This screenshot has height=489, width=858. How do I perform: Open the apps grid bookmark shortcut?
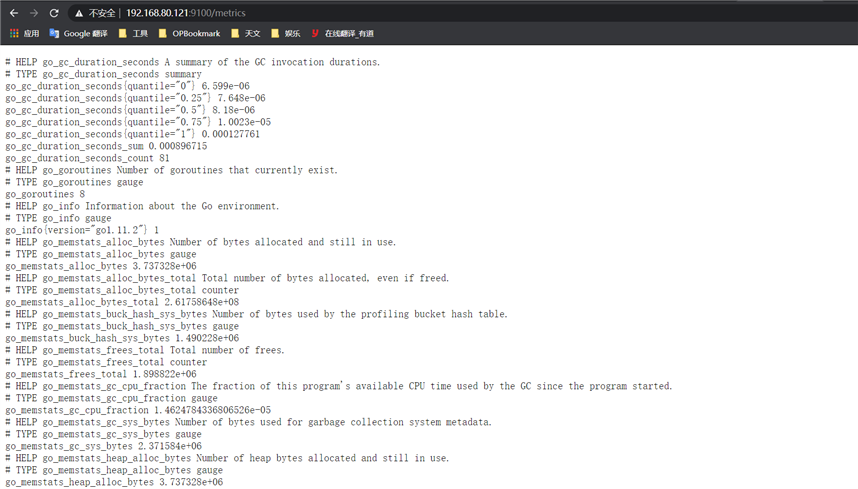tap(24, 33)
